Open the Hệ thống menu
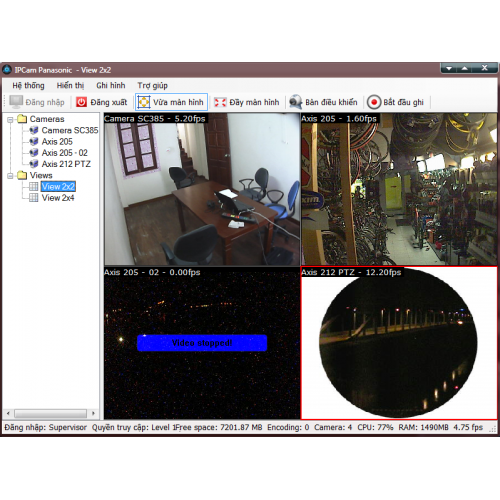 [x=28, y=86]
